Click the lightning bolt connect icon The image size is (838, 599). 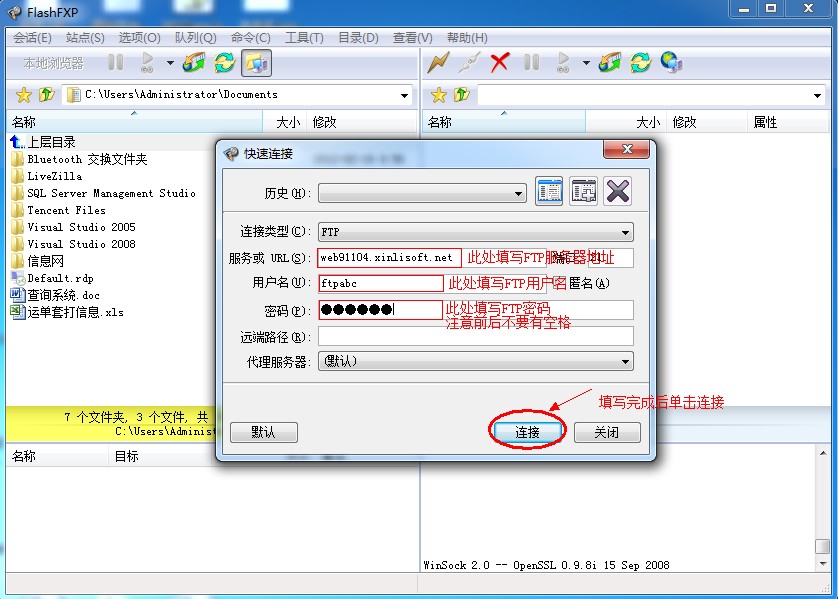(438, 63)
